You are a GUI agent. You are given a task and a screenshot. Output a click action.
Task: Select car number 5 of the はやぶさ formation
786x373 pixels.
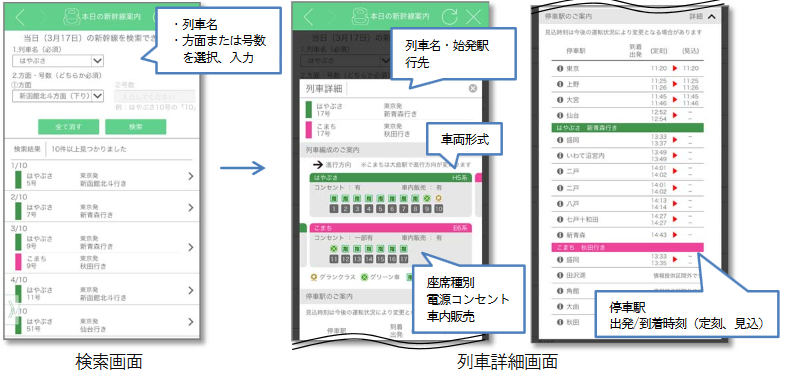(380, 209)
